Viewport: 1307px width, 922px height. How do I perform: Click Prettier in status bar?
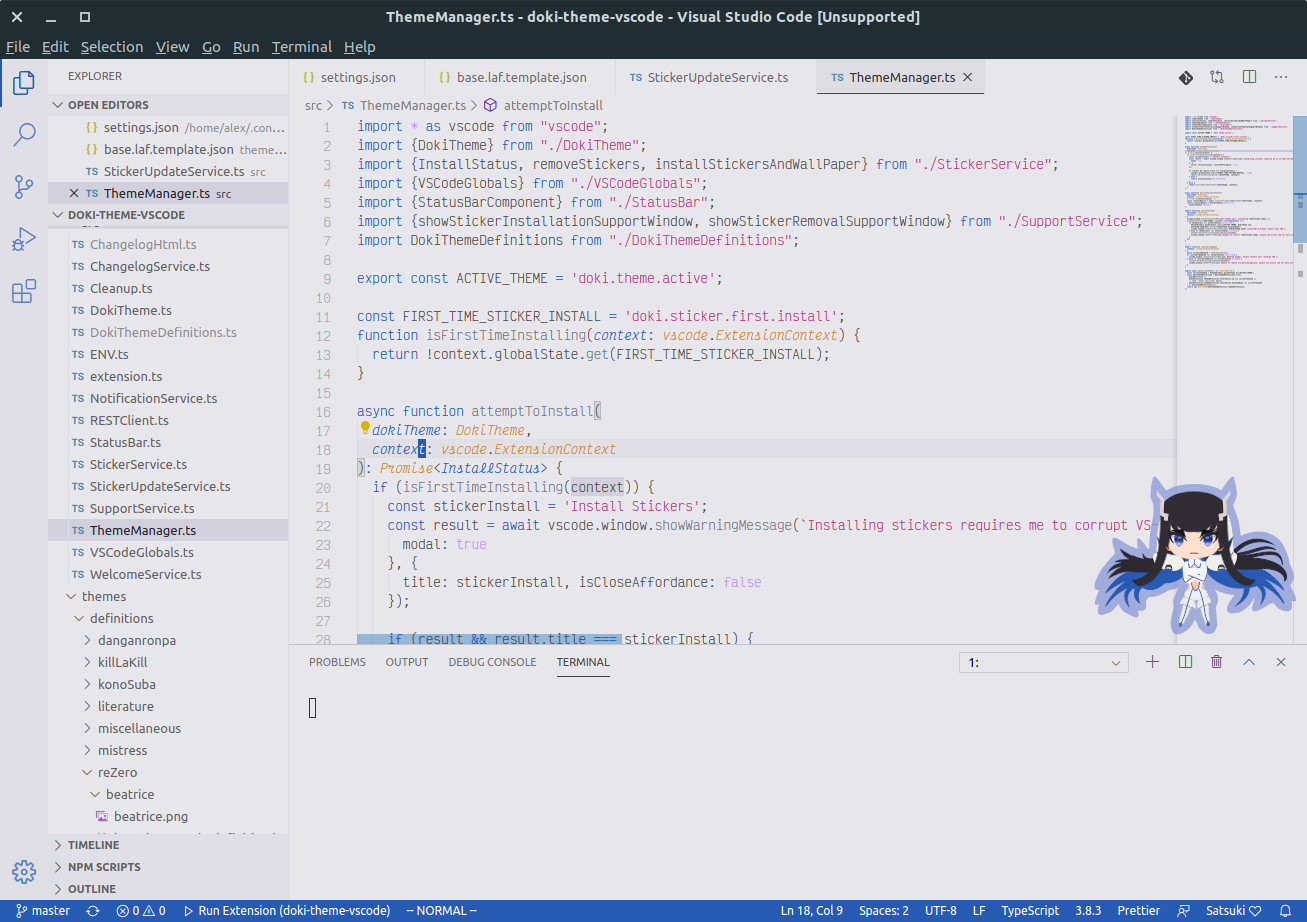click(x=1139, y=911)
